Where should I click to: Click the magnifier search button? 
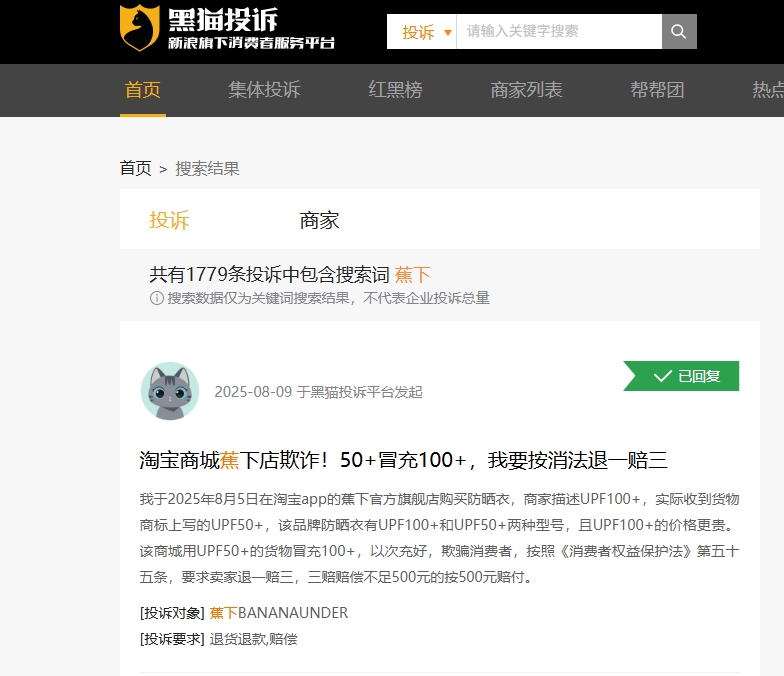(x=679, y=32)
